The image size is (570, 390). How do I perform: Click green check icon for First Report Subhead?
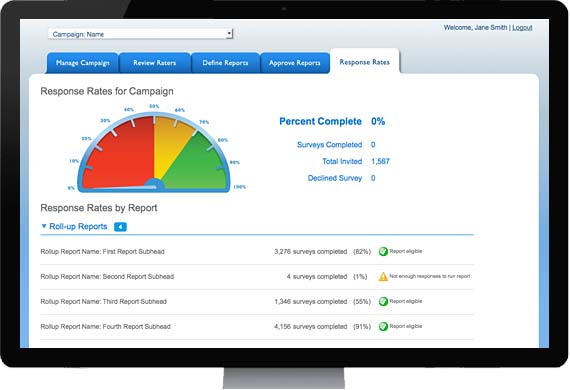[x=383, y=251]
